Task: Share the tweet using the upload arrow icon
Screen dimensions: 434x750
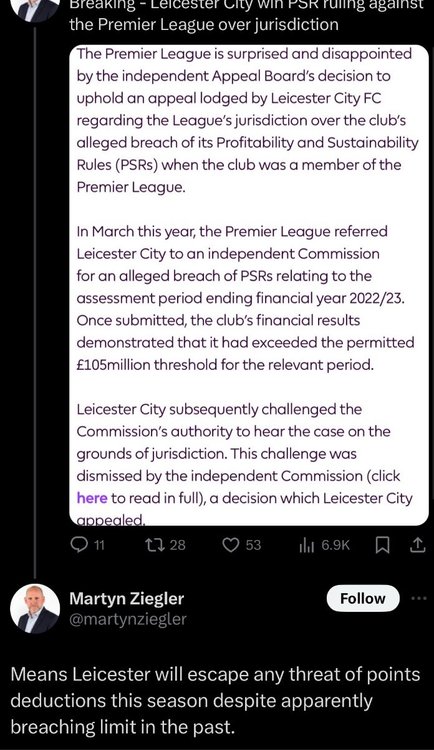Action: [417, 544]
